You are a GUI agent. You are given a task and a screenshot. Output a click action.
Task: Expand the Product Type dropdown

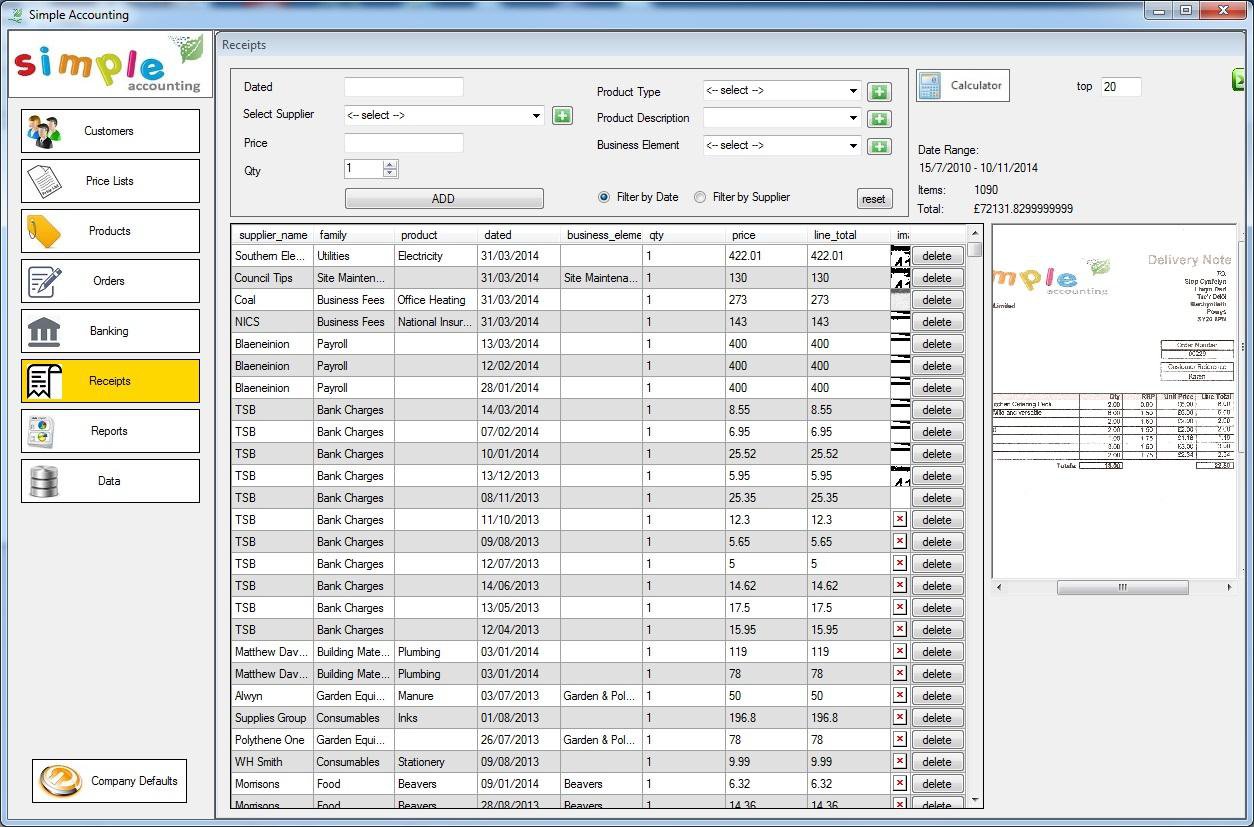853,91
